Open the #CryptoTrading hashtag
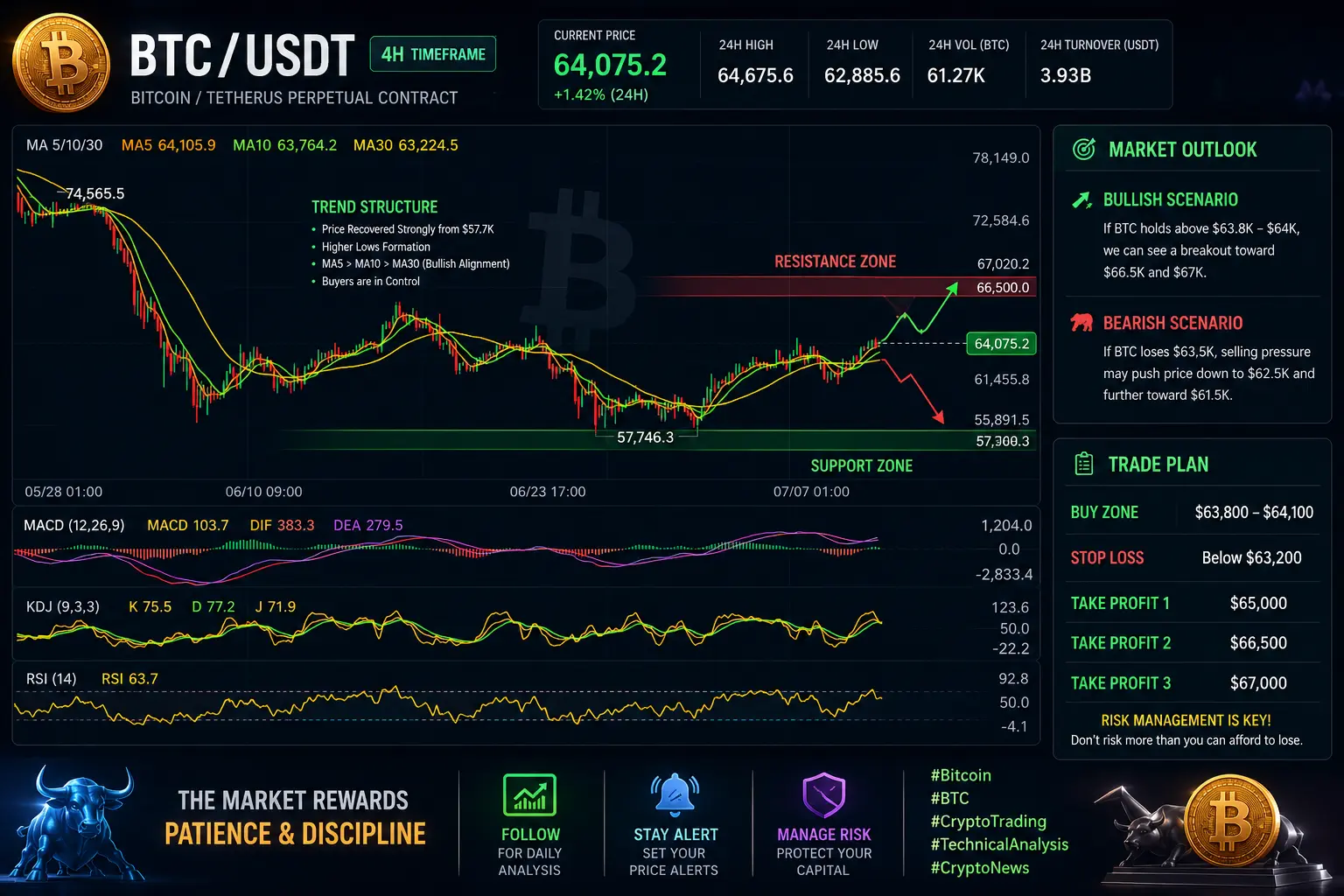This screenshot has width=1344, height=896. tap(988, 822)
